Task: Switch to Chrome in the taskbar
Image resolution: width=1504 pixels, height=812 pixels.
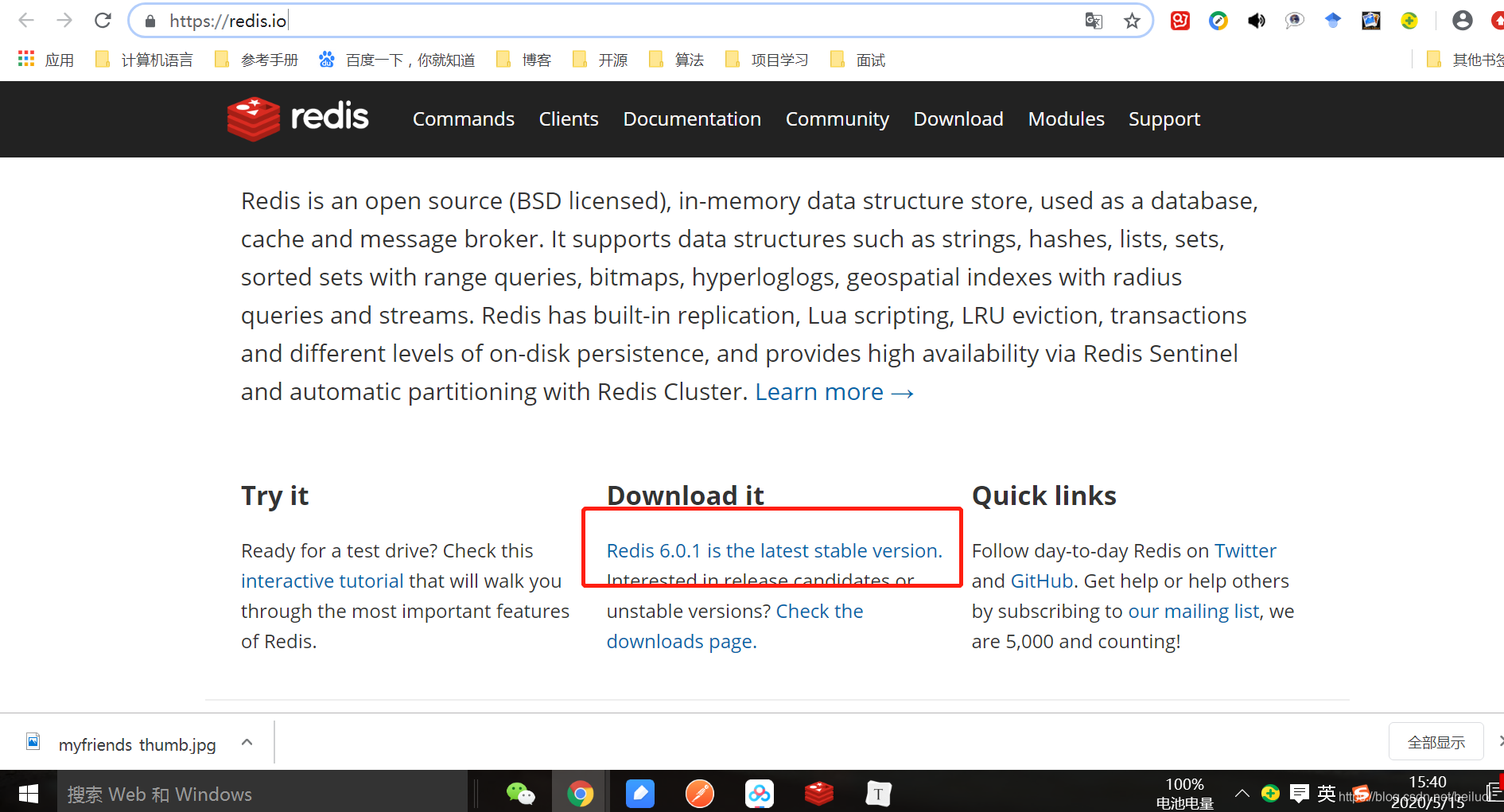Action: pos(581,793)
